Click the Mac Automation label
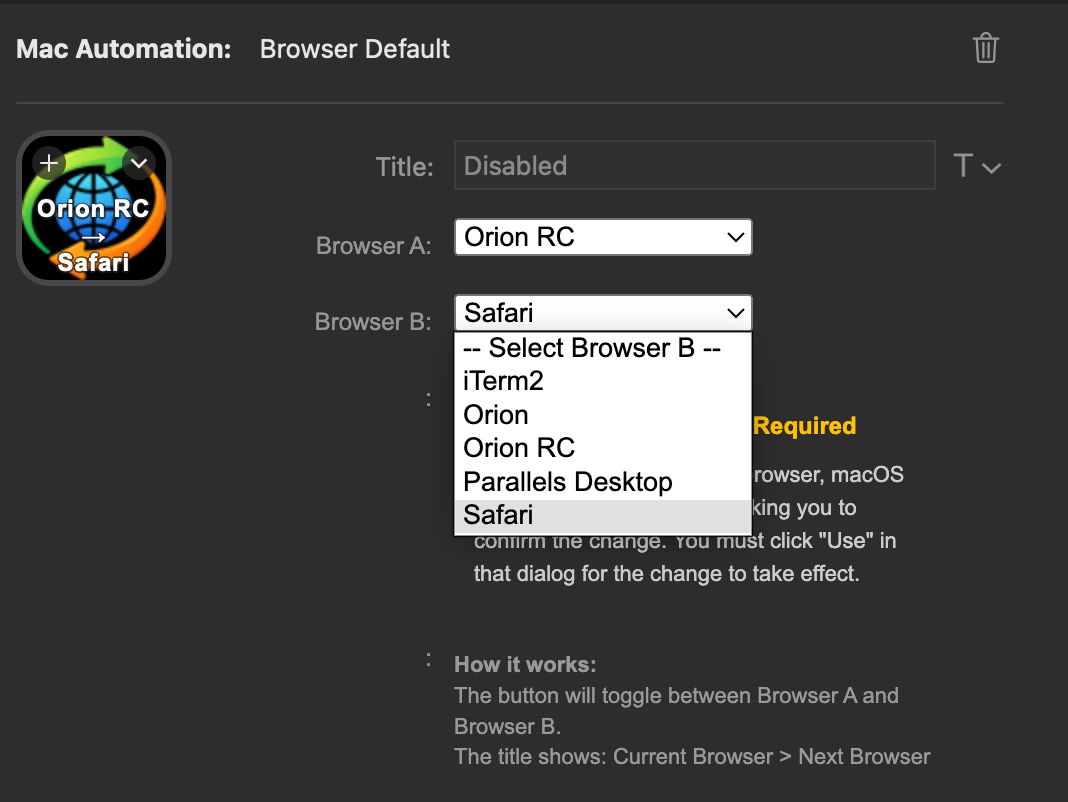The width and height of the screenshot is (1068, 802). (x=122, y=48)
